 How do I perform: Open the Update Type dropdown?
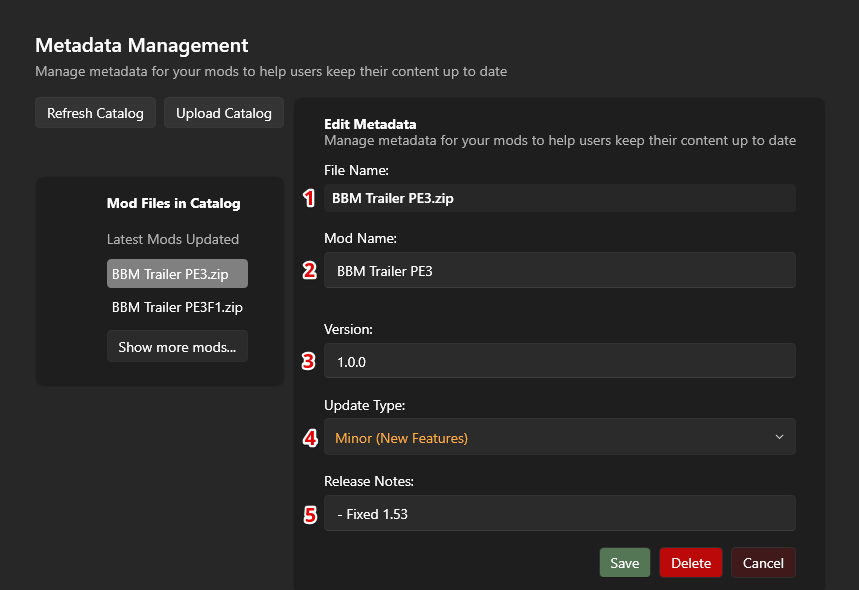559,437
